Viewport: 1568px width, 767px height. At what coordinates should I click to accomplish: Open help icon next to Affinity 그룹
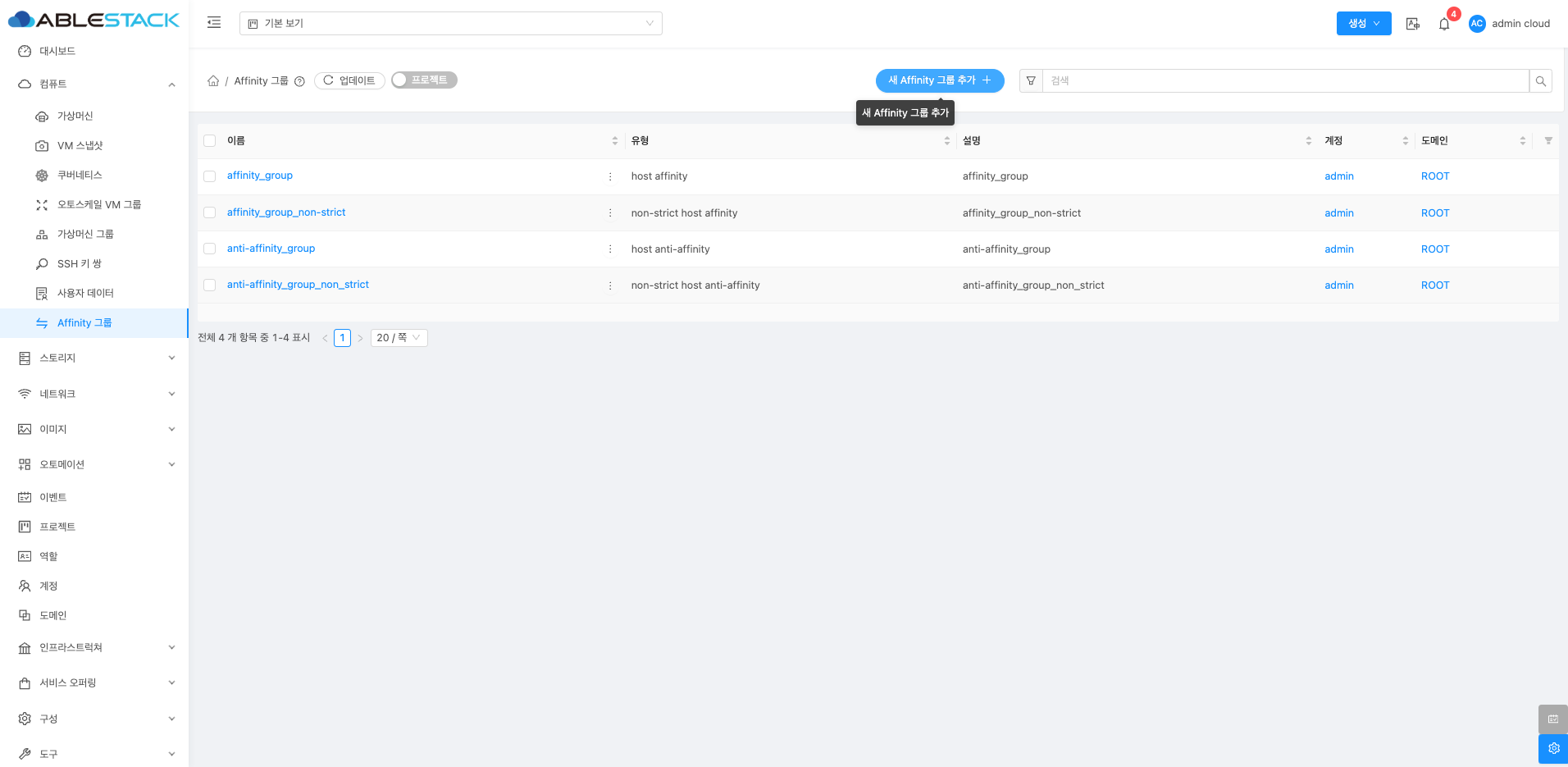(299, 81)
